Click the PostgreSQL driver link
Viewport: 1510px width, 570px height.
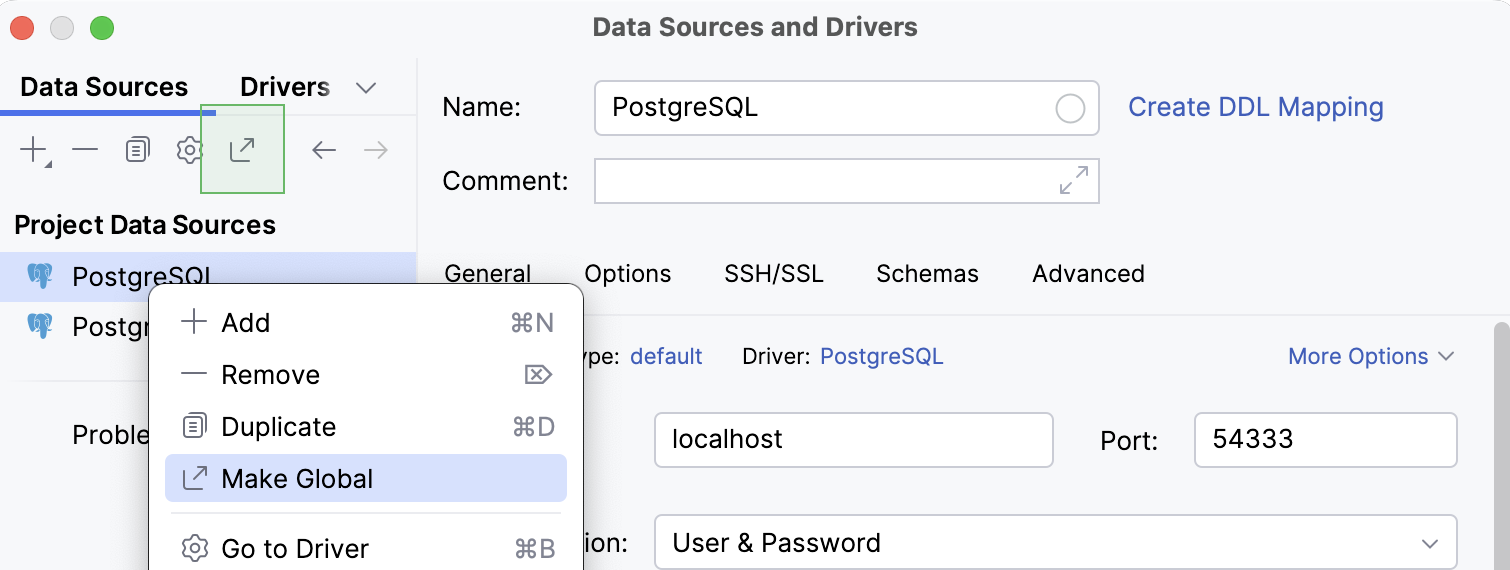click(x=881, y=356)
